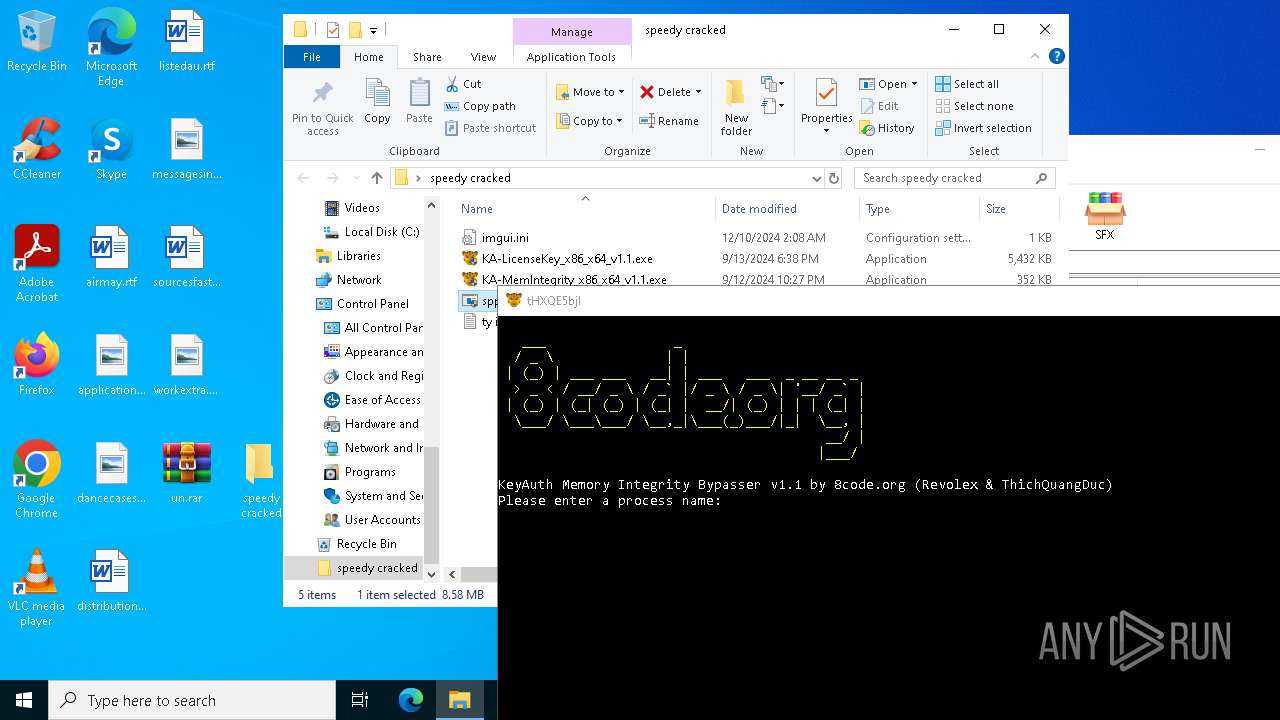Click the Task View taskbar button
Screen dimensions: 1280x720
(x=360, y=700)
